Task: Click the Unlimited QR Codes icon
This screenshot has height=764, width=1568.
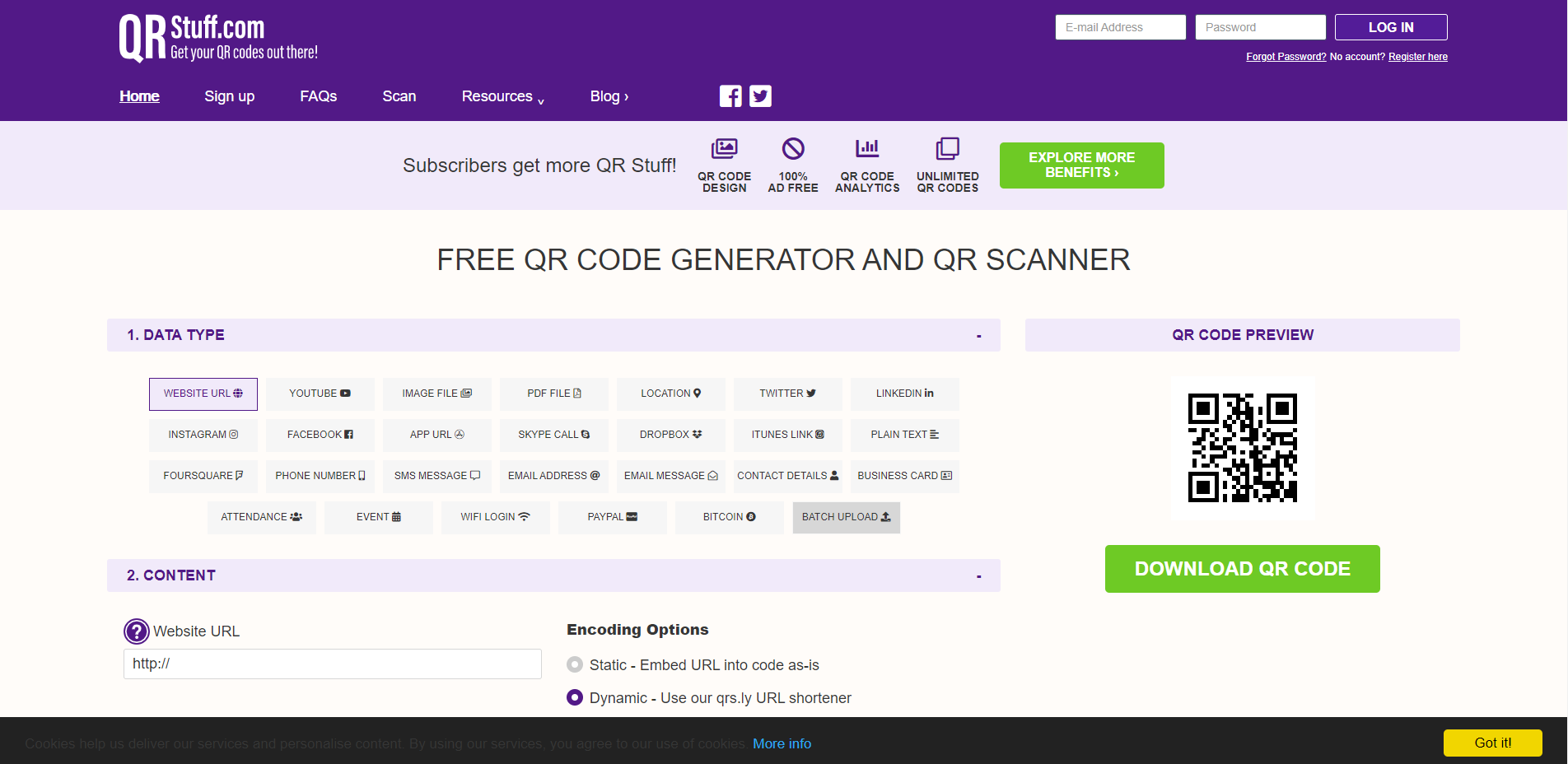Action: click(947, 148)
